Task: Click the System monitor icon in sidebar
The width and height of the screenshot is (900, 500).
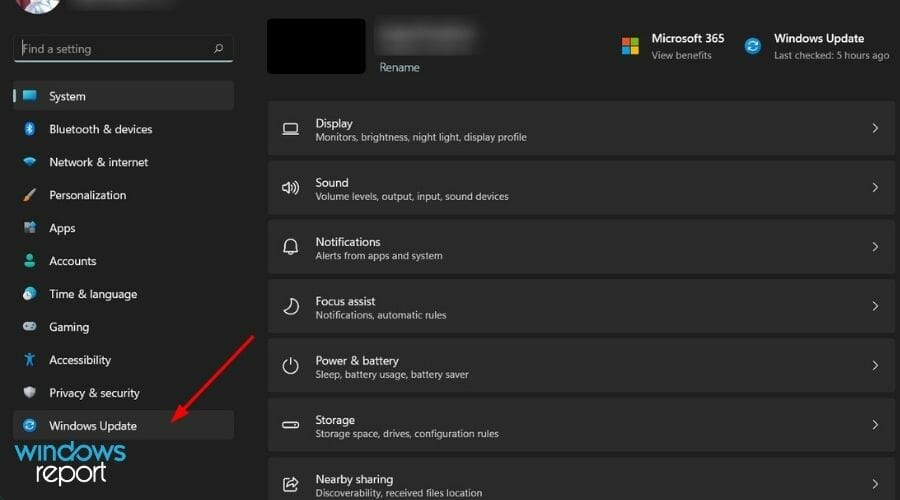Action: point(29,96)
